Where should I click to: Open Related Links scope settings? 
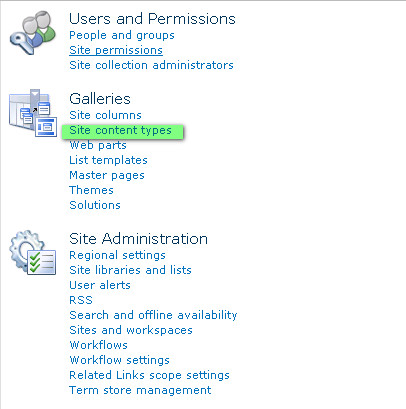[149, 375]
